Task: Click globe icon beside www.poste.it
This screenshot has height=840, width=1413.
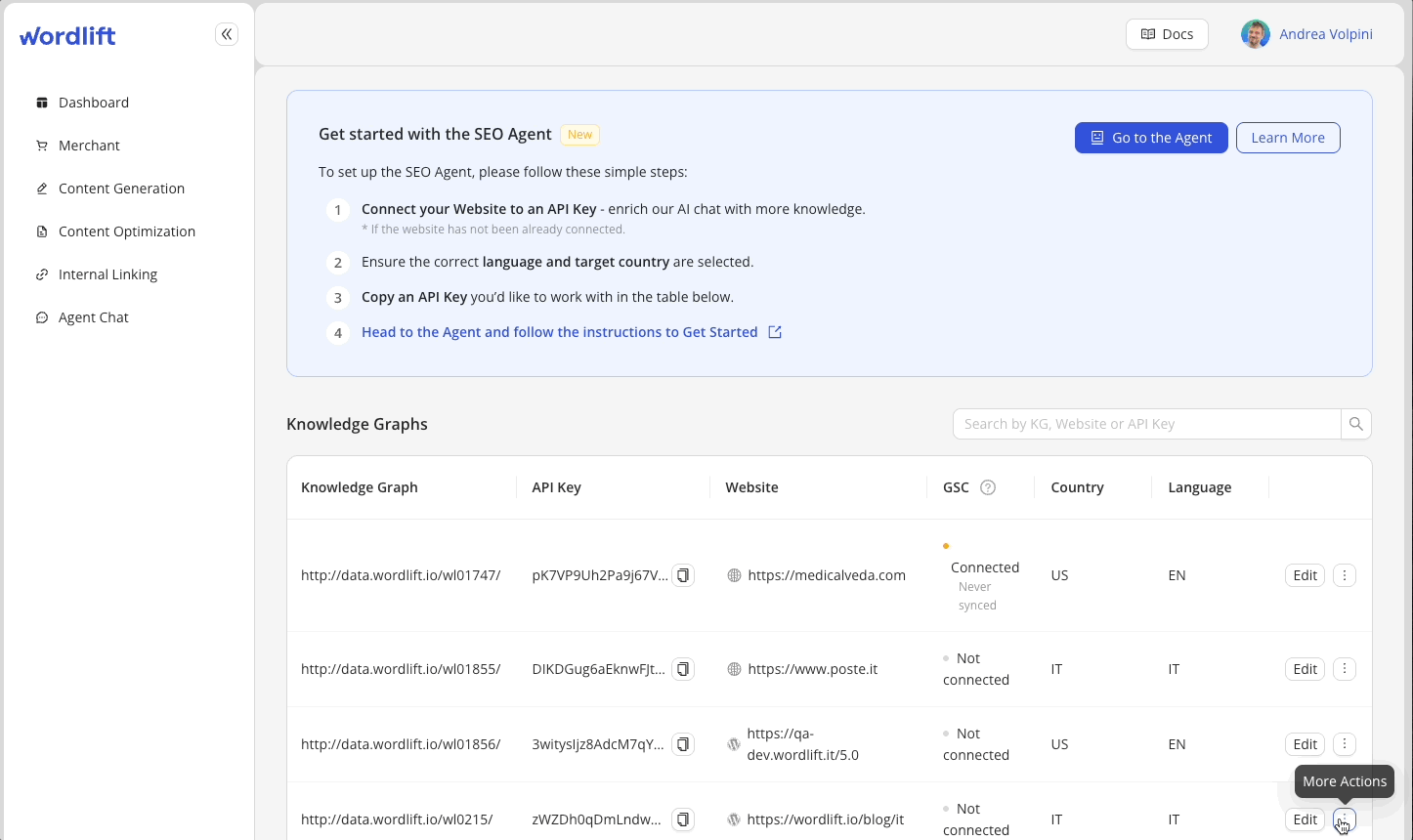Action: click(x=734, y=669)
